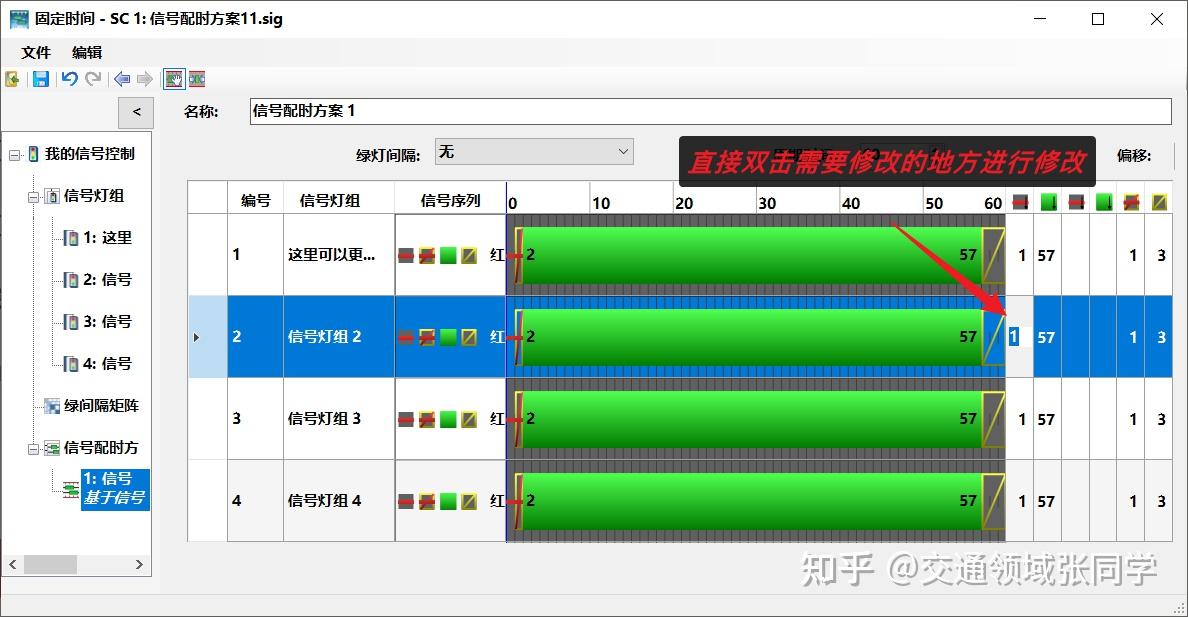Viewport: 1188px width, 617px height.
Task: Navigate forward using the gray right arrow
Action: (x=145, y=79)
